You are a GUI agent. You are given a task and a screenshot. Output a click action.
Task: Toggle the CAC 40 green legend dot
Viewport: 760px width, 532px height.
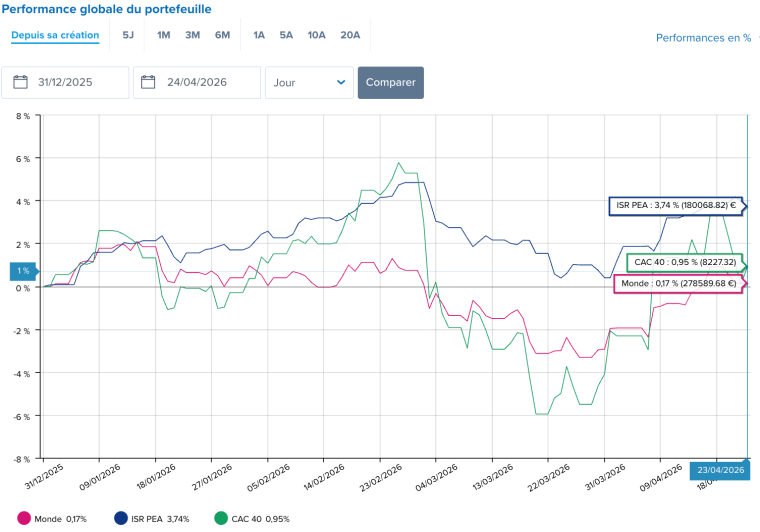coord(220,518)
